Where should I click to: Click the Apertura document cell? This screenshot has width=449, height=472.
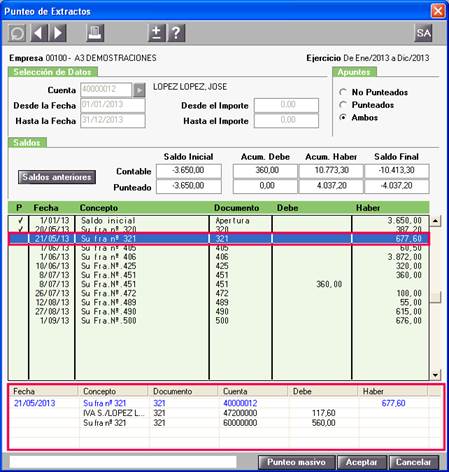tap(232, 221)
